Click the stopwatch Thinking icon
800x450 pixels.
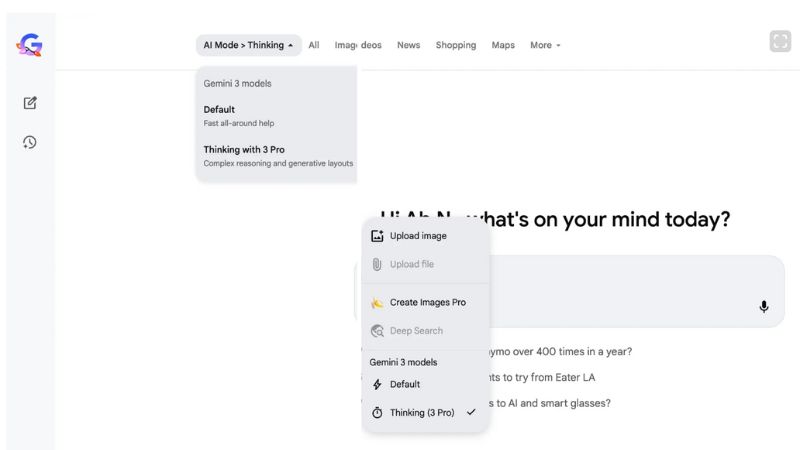point(377,412)
